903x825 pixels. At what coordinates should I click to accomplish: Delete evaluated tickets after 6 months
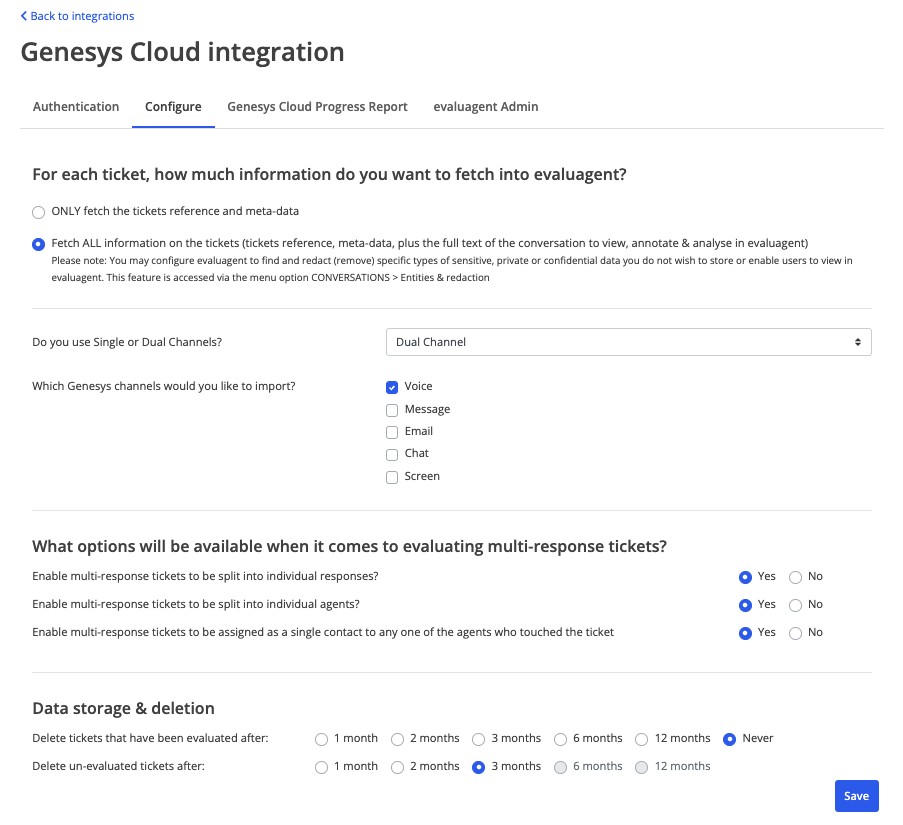[x=560, y=739]
